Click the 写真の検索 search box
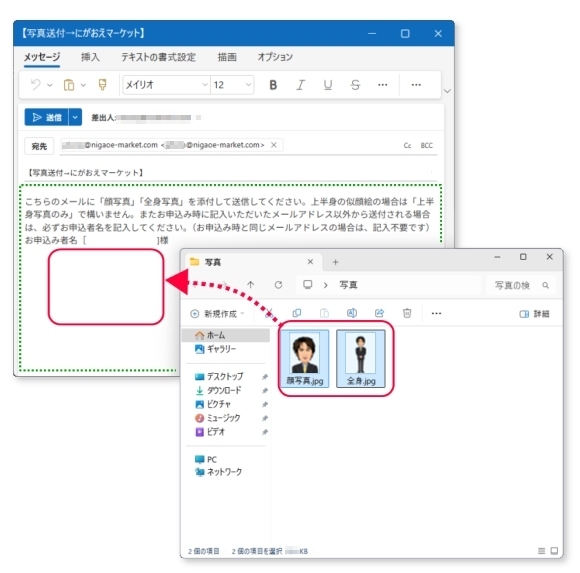Screen dimensions: 580x573 (521, 285)
